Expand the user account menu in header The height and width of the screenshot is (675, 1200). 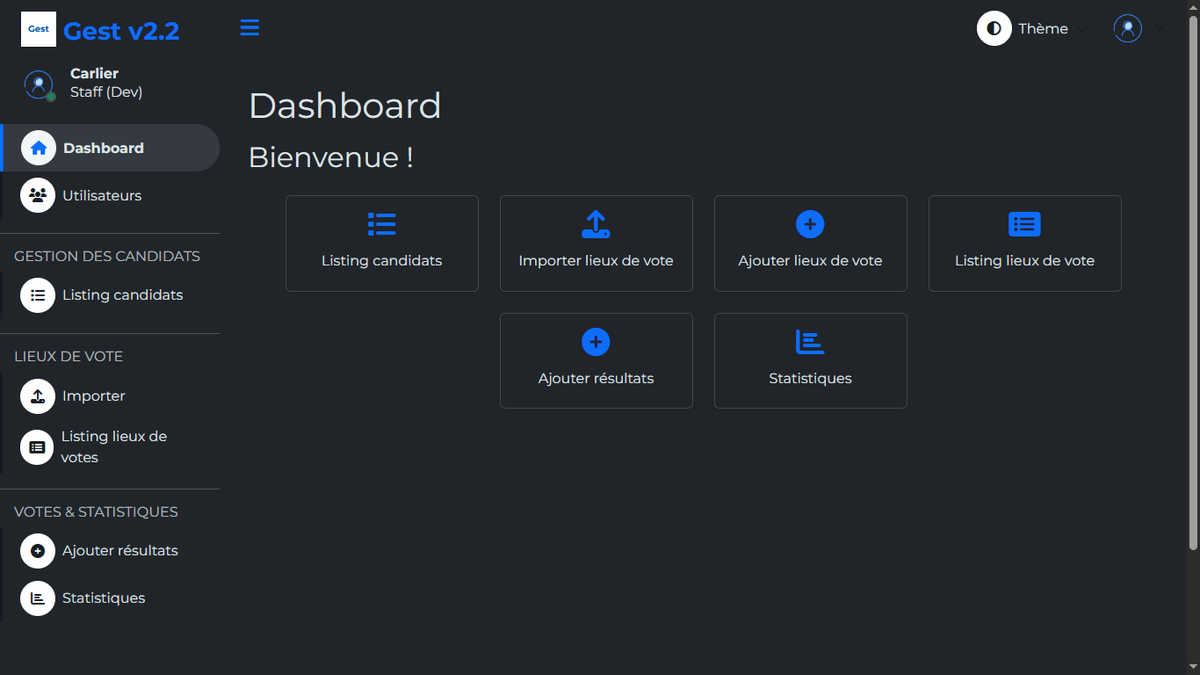click(1138, 29)
